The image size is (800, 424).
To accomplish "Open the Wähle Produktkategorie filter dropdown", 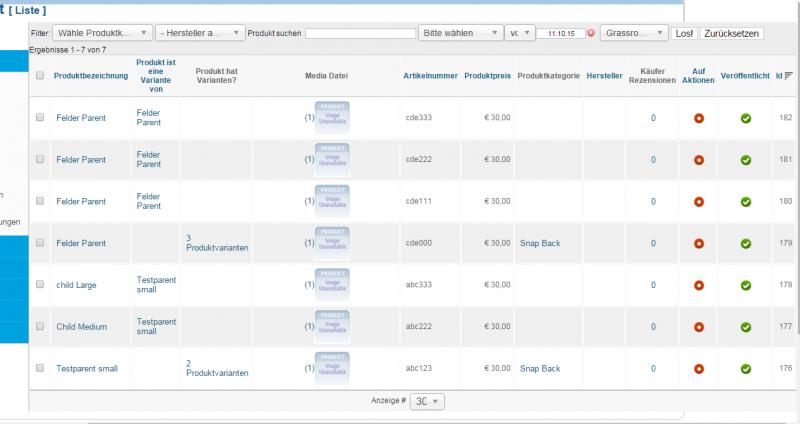I will (103, 33).
